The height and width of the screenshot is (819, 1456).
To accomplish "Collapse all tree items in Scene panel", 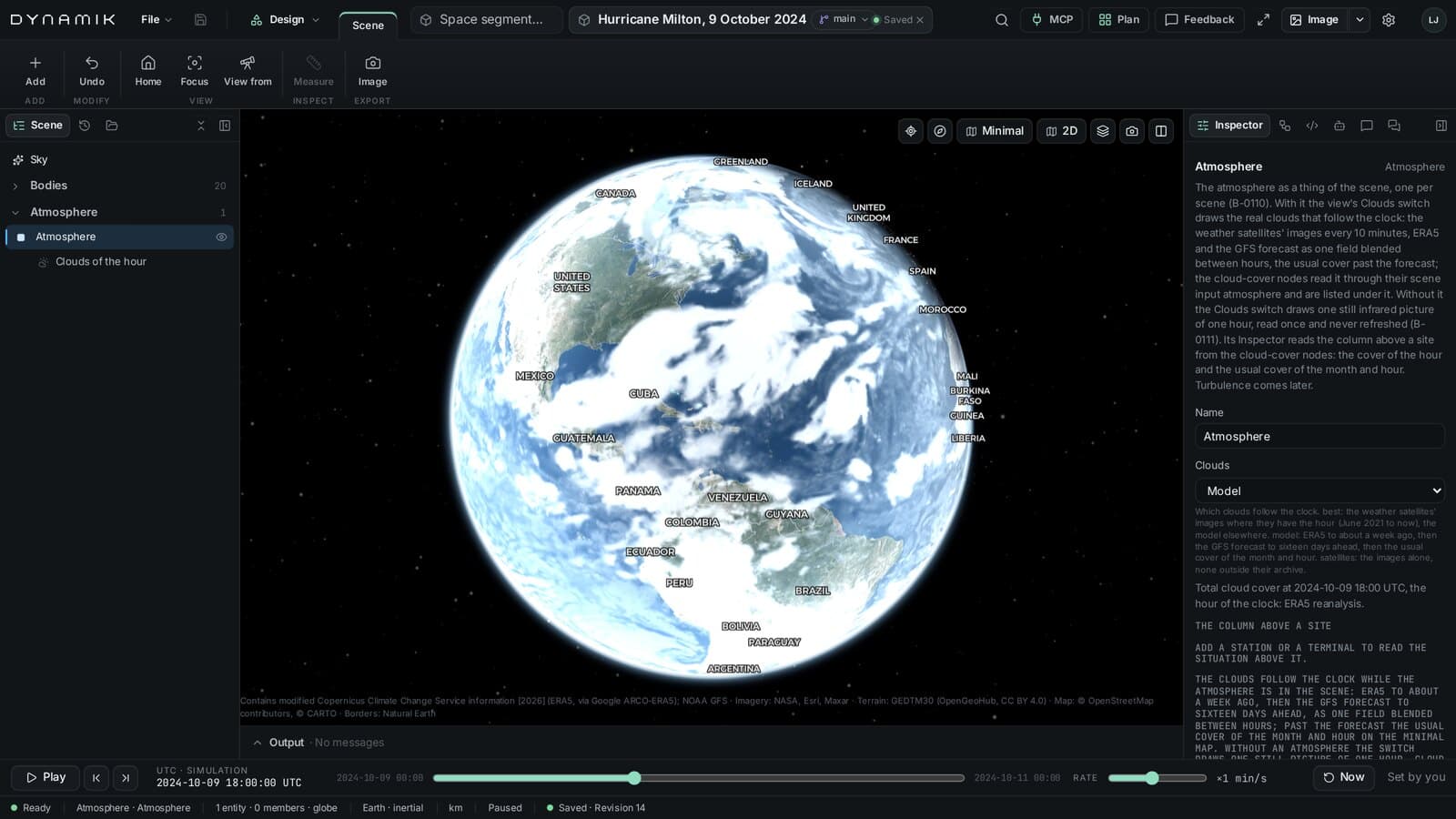I will point(201,126).
